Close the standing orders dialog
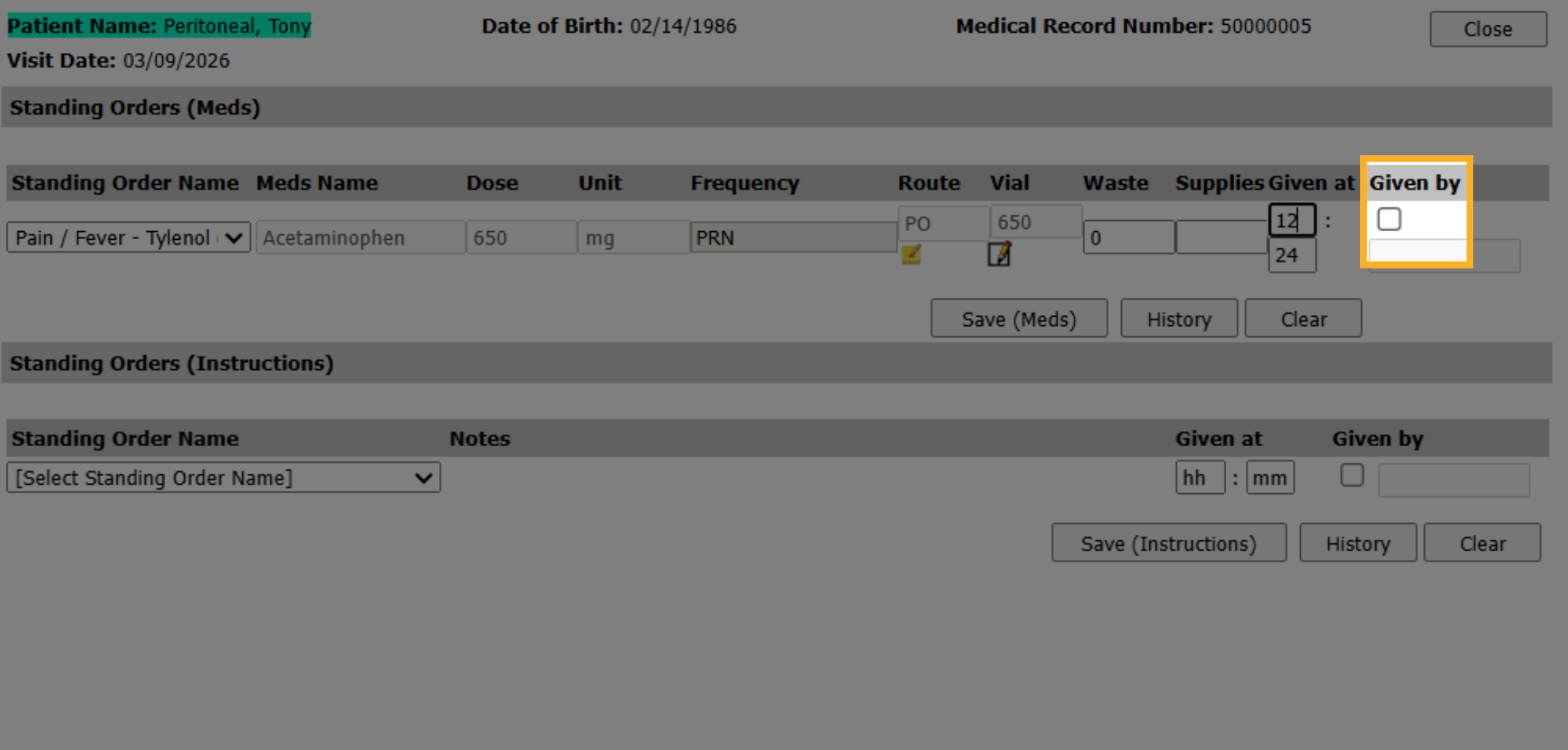This screenshot has width=1568, height=750. click(x=1488, y=29)
